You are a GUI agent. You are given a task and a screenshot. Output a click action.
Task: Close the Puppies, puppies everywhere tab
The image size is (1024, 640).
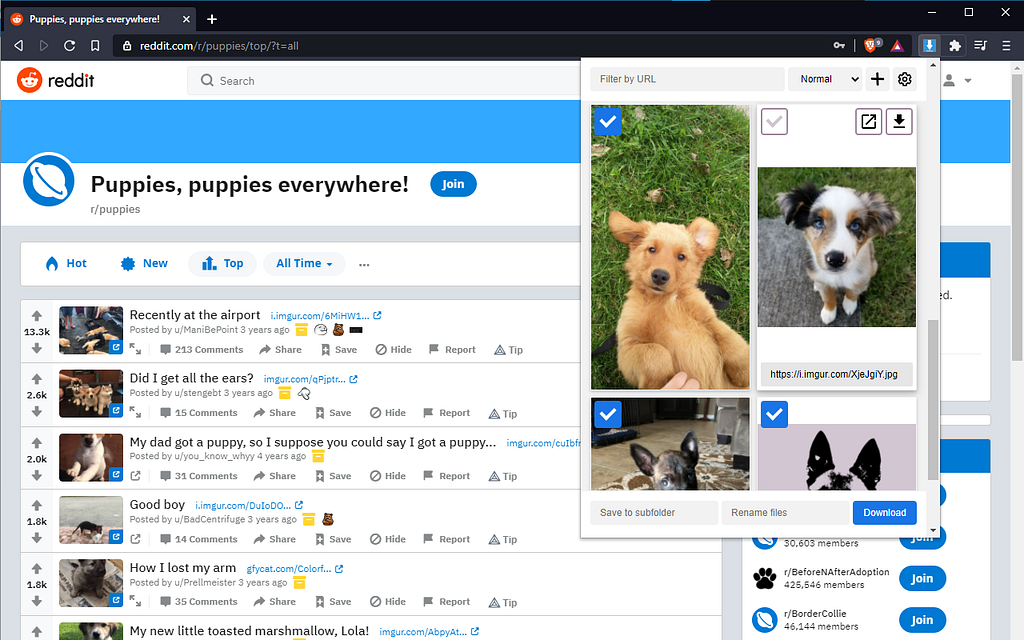(186, 19)
